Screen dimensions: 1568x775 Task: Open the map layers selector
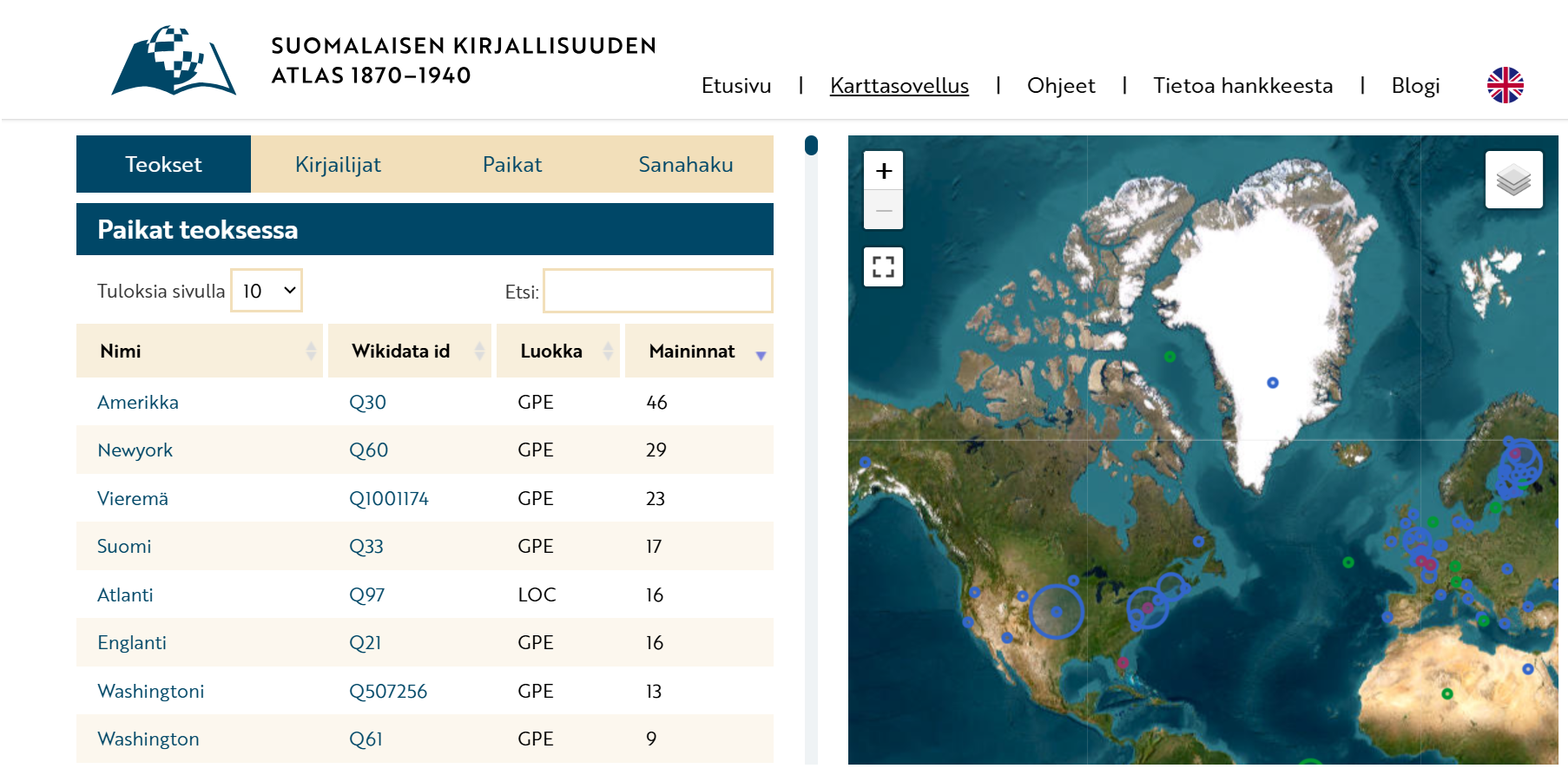[x=1513, y=180]
